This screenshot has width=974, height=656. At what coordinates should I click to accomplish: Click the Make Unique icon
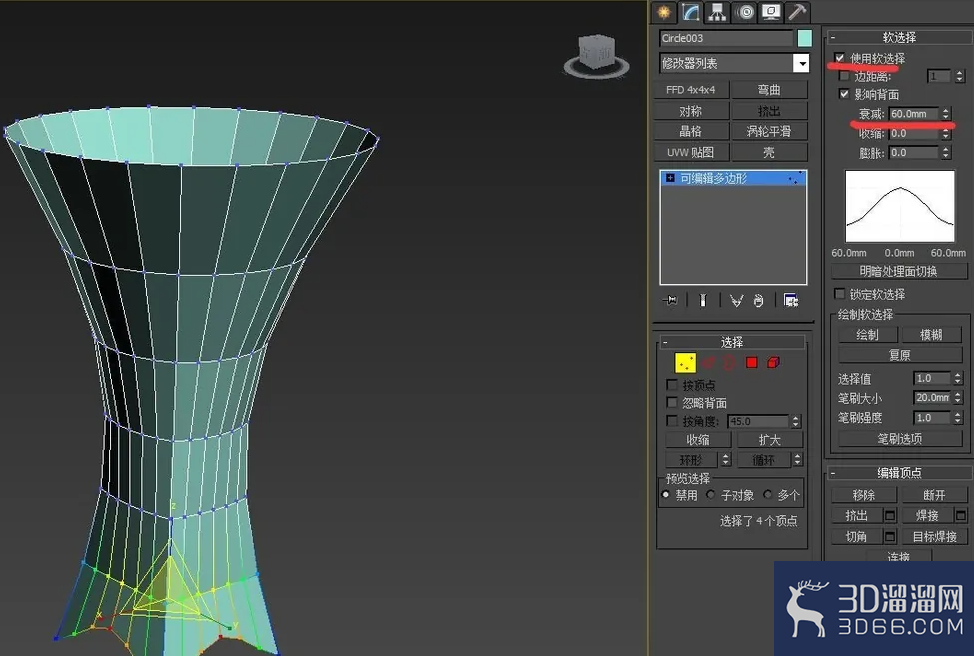coord(736,301)
